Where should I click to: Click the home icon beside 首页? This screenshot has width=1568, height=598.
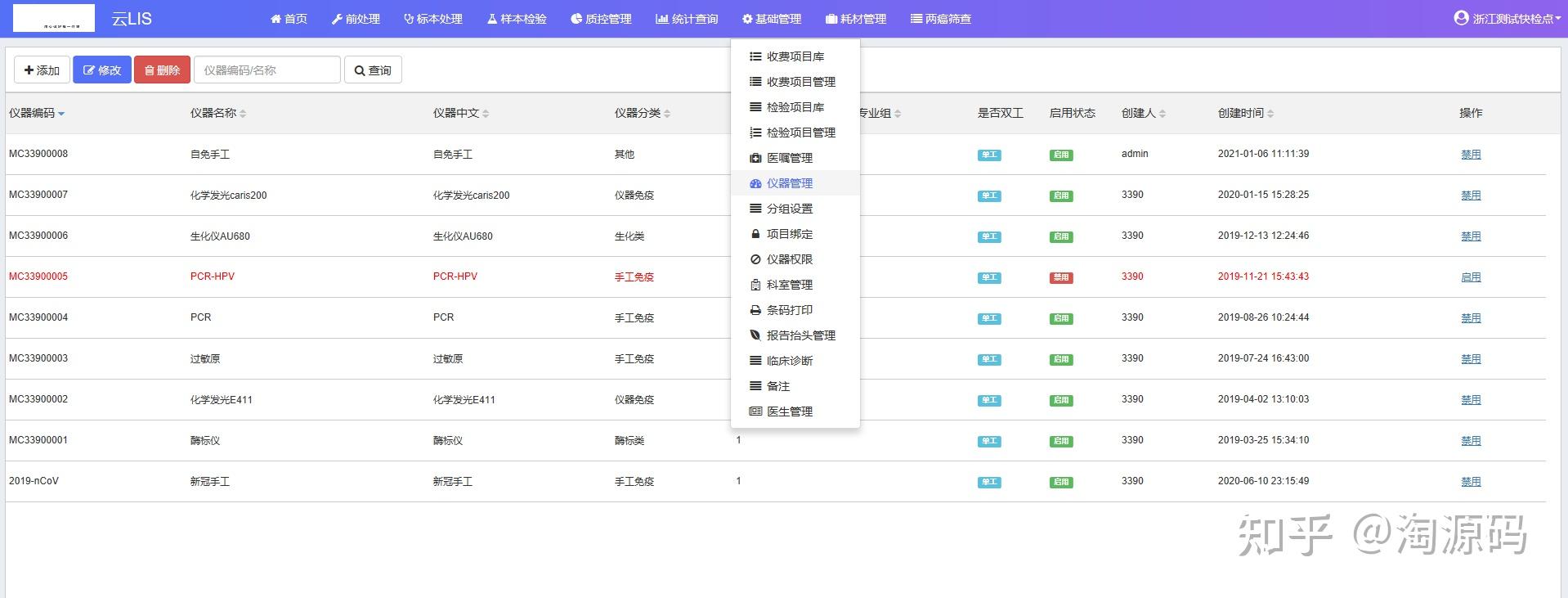pyautogui.click(x=276, y=19)
